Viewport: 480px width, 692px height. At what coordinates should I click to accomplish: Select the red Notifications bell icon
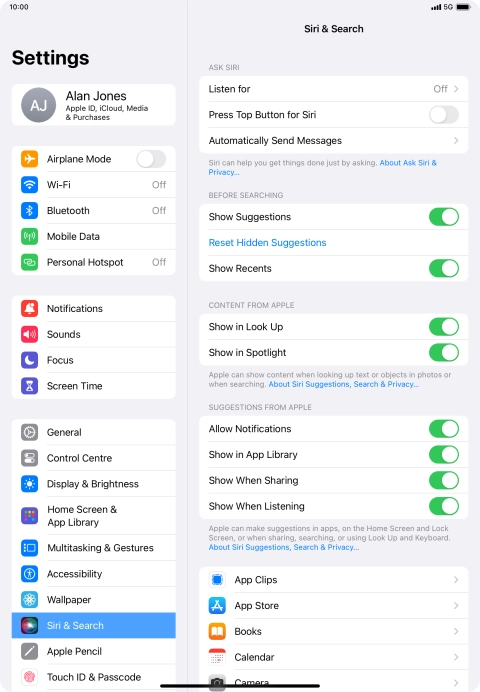tap(30, 308)
